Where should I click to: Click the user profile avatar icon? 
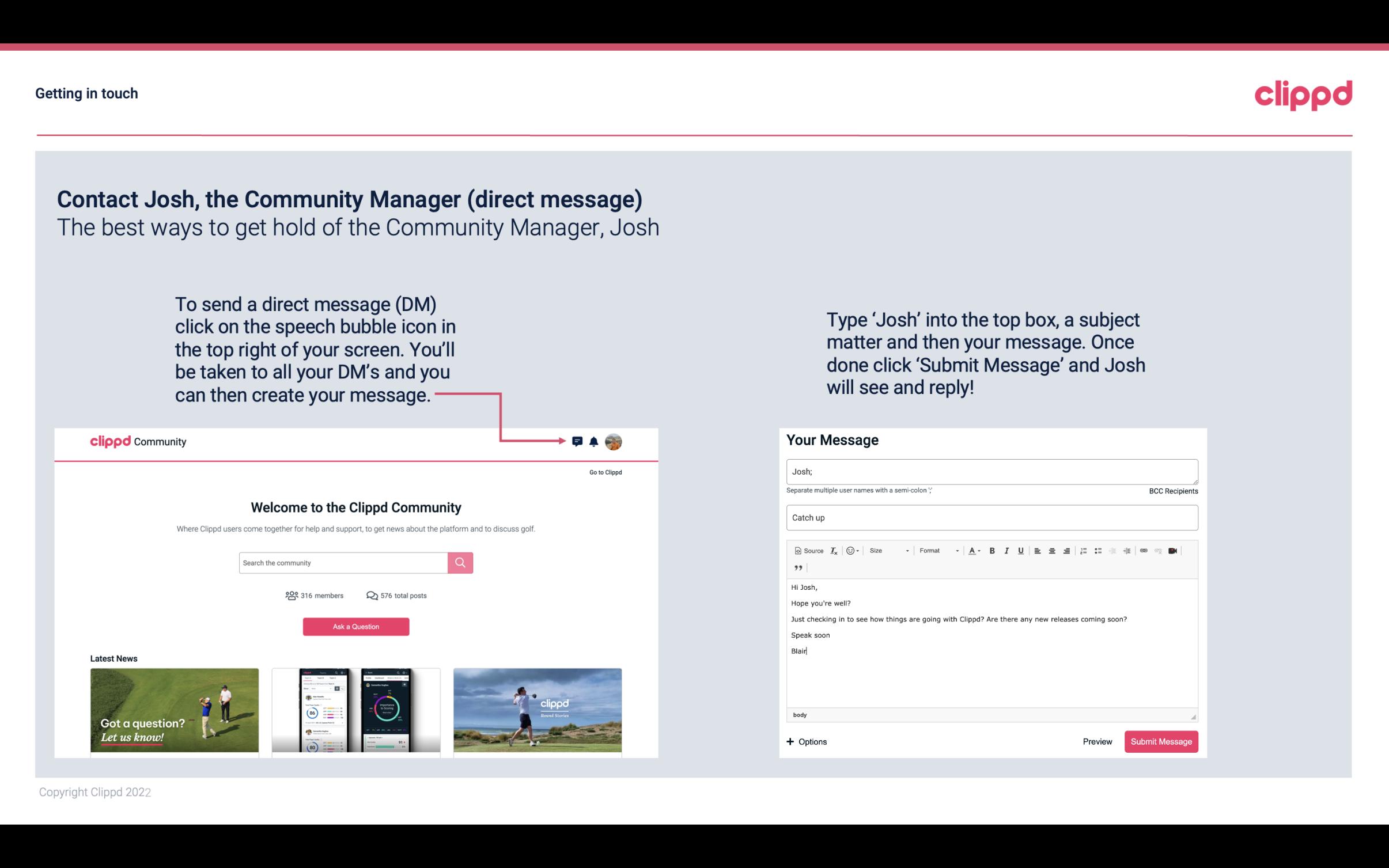613,441
